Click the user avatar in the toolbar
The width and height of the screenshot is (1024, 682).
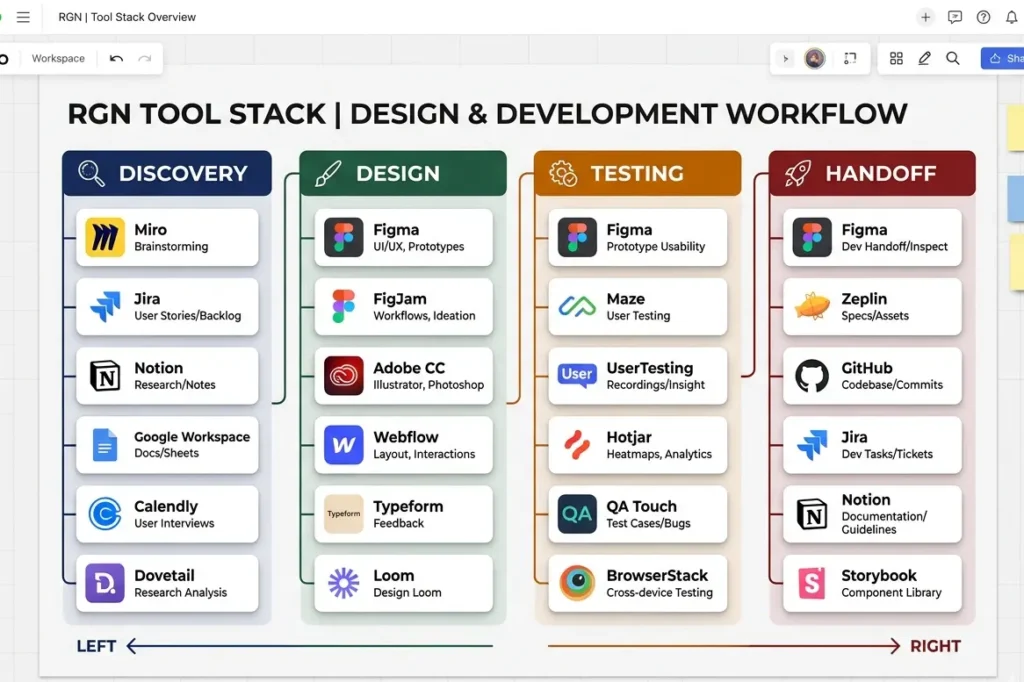tap(814, 58)
